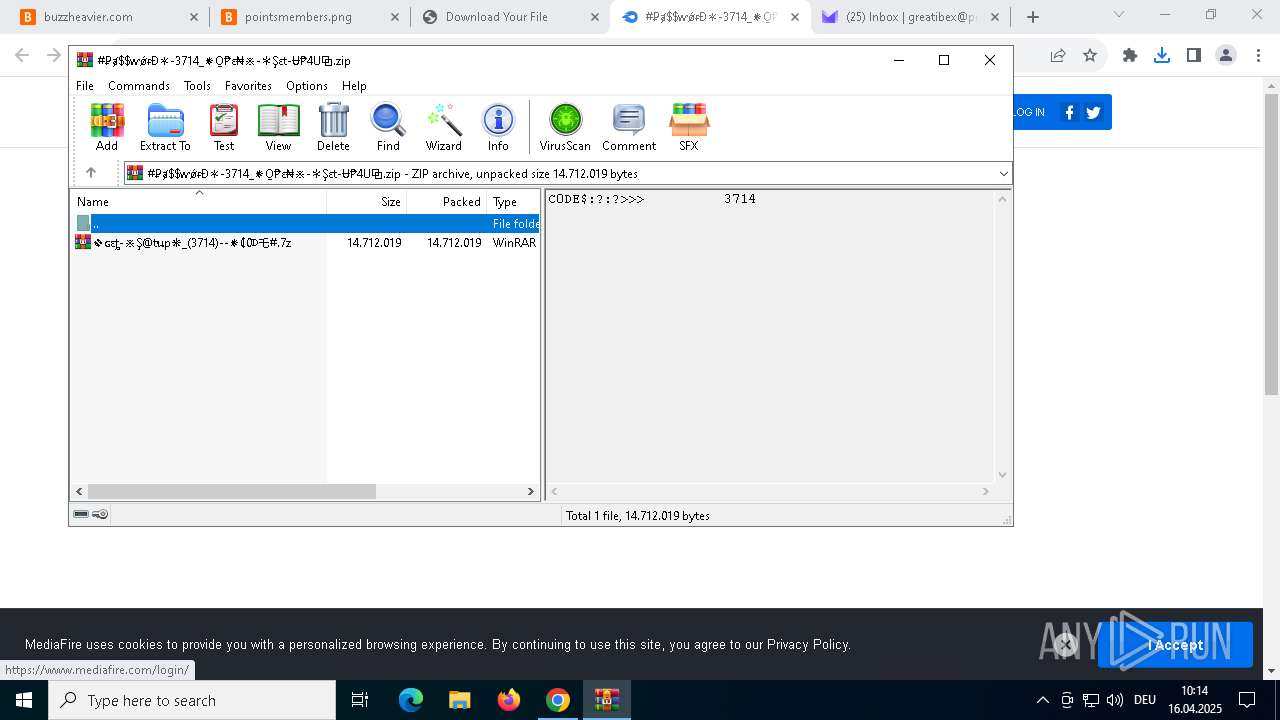Click the file list horizontal scrollbar

click(x=231, y=491)
